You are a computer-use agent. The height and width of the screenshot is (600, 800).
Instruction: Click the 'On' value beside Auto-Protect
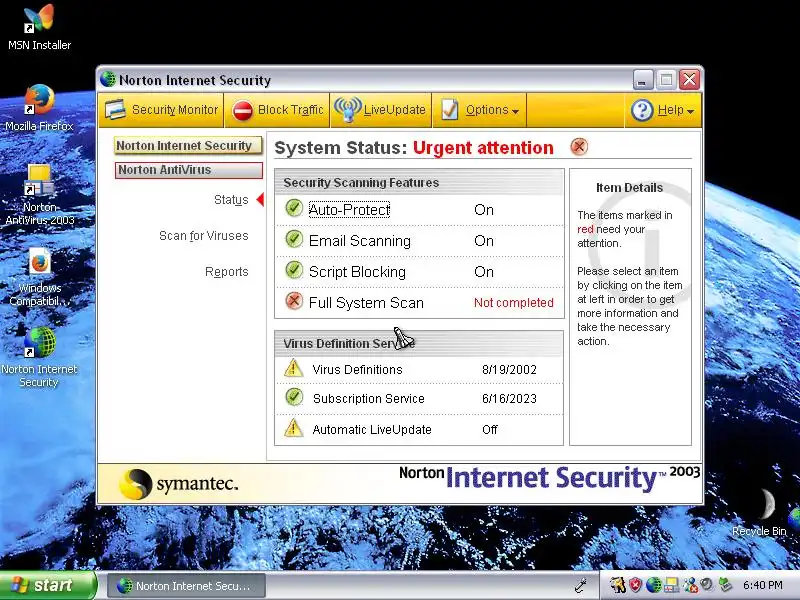coord(484,210)
